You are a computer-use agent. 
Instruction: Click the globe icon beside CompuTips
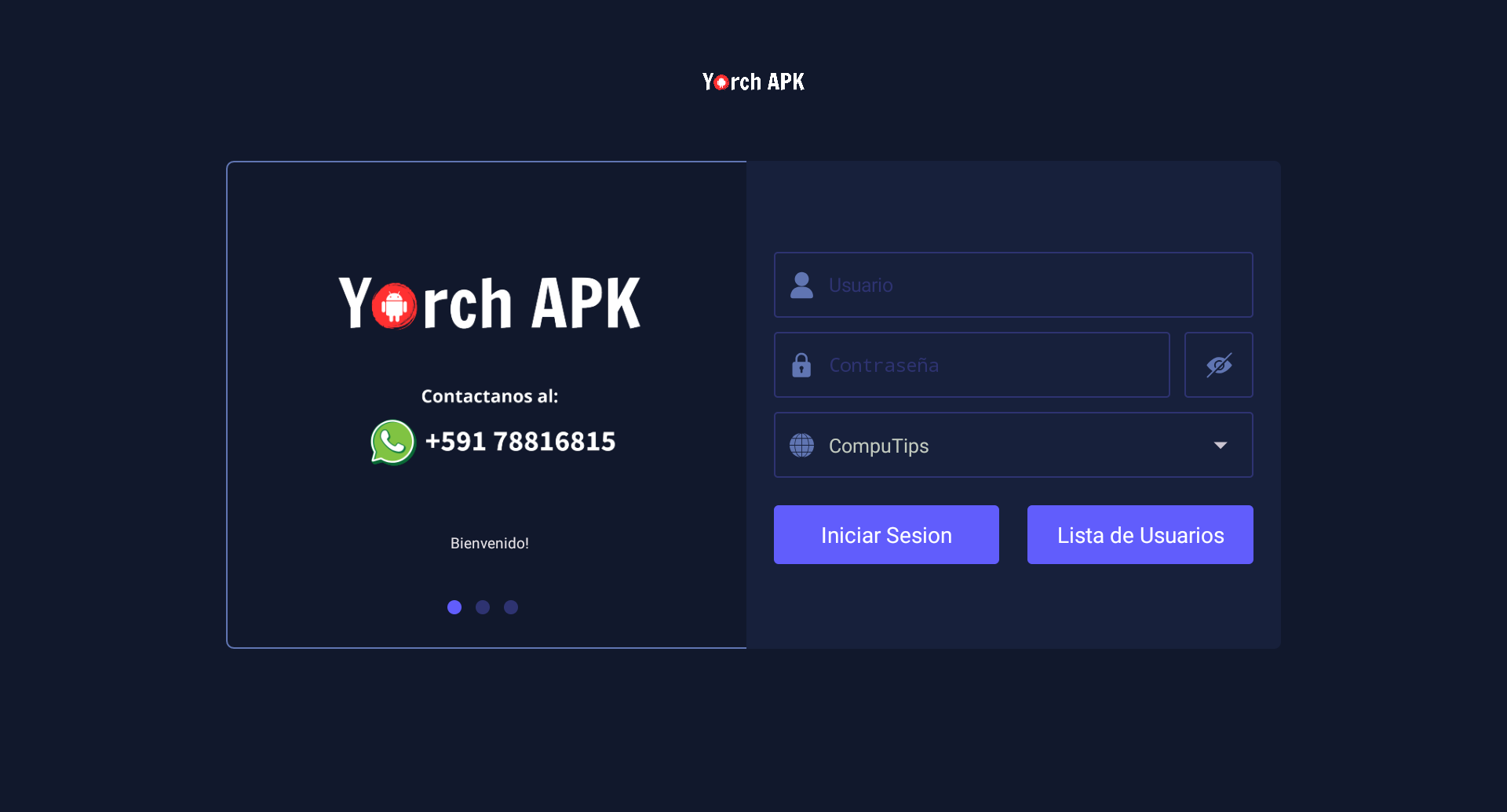[x=801, y=445]
